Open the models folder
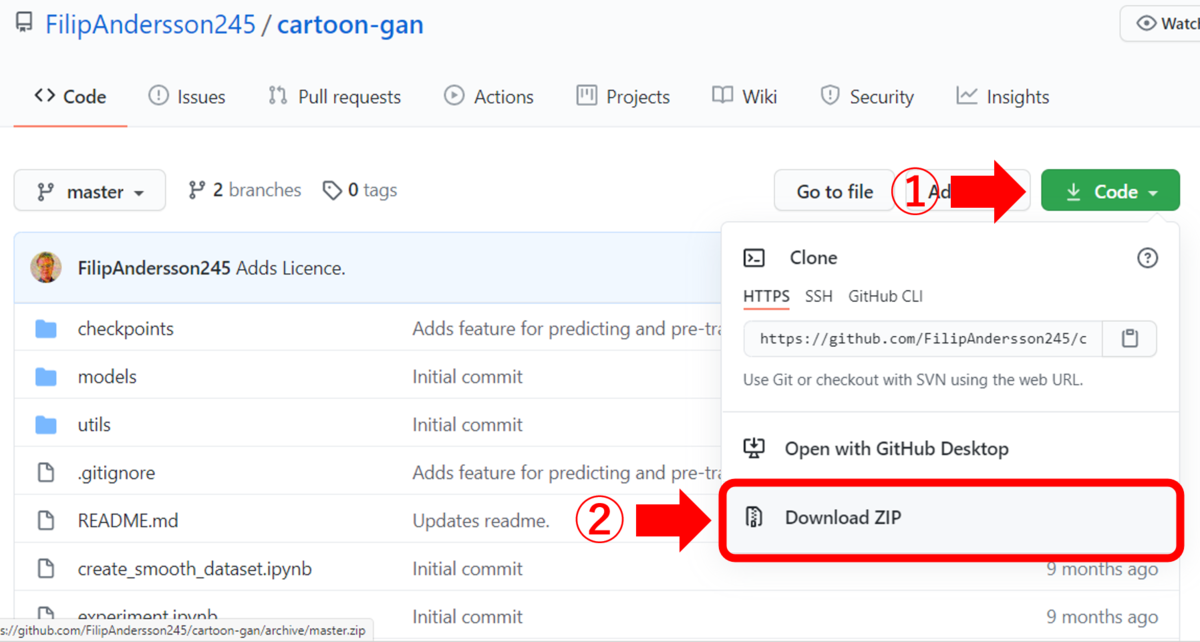The image size is (1200, 642). point(107,377)
